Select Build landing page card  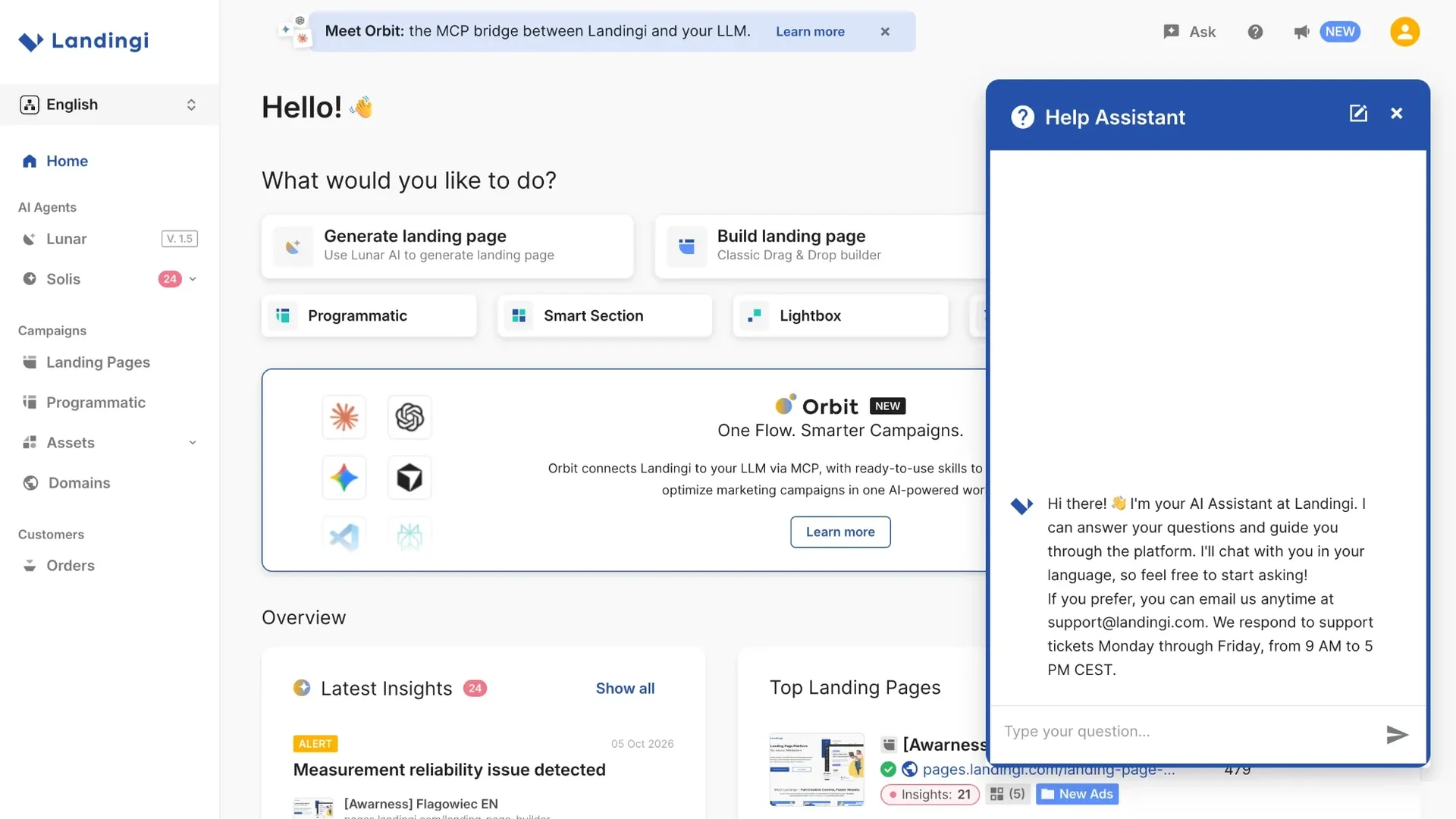821,246
